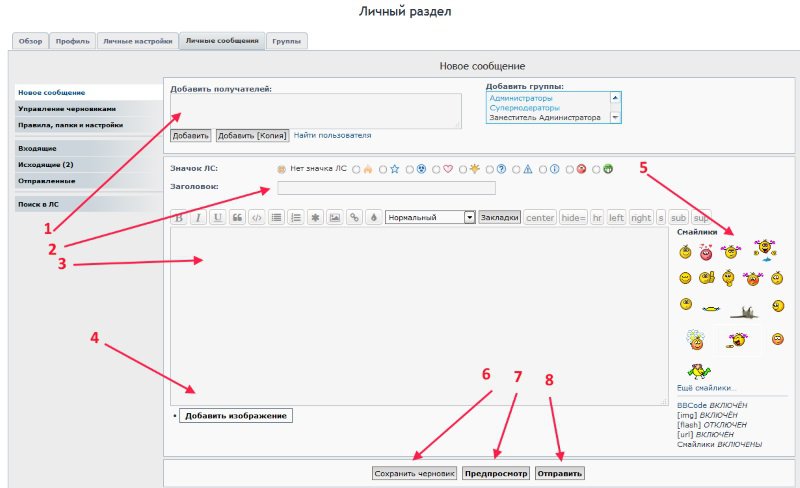
Task: Click the 'Найти пользователя' link
Action: pyautogui.click(x=332, y=135)
